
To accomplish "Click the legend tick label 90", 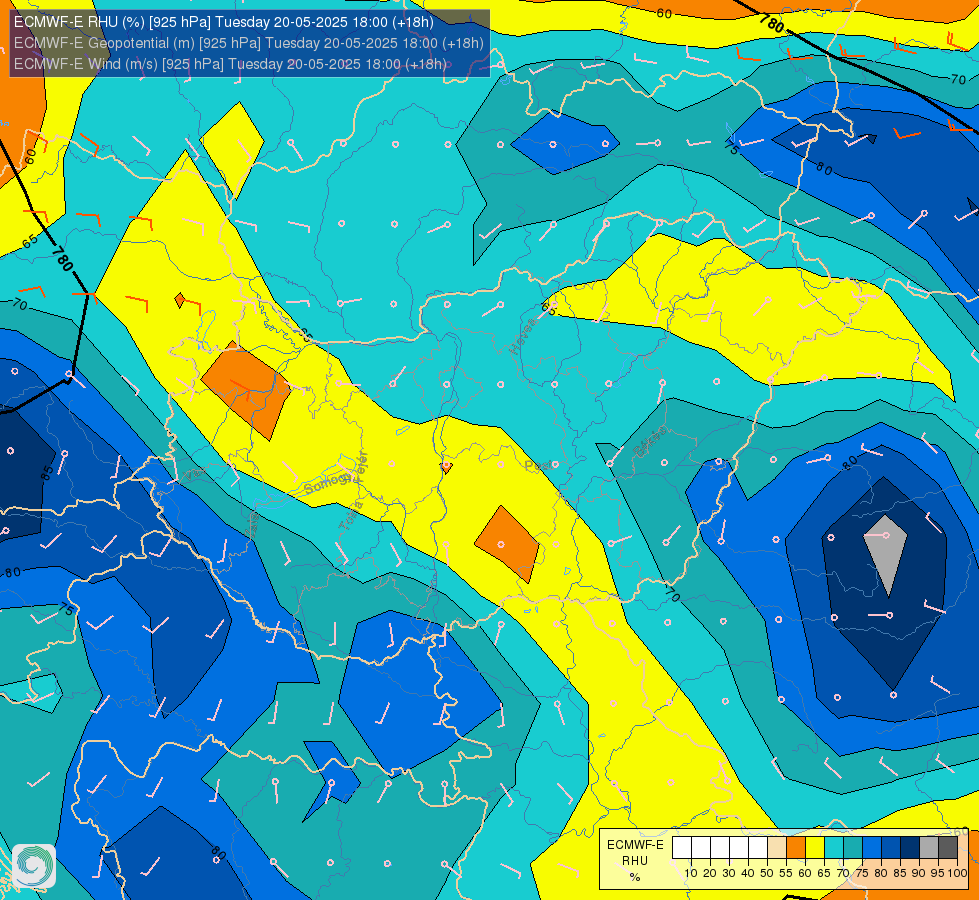I will [x=920, y=873].
